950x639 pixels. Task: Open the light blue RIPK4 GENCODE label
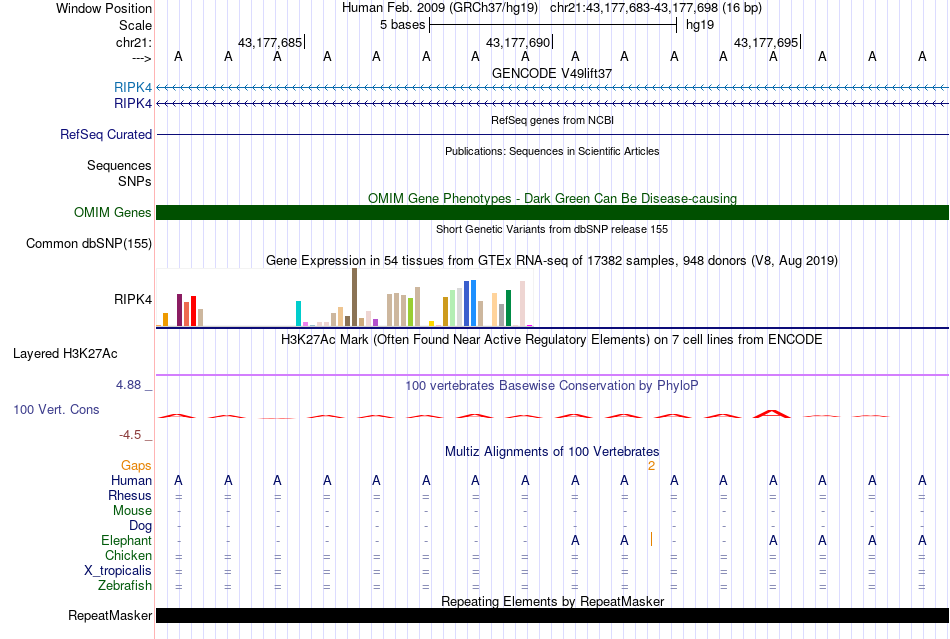pyautogui.click(x=133, y=87)
